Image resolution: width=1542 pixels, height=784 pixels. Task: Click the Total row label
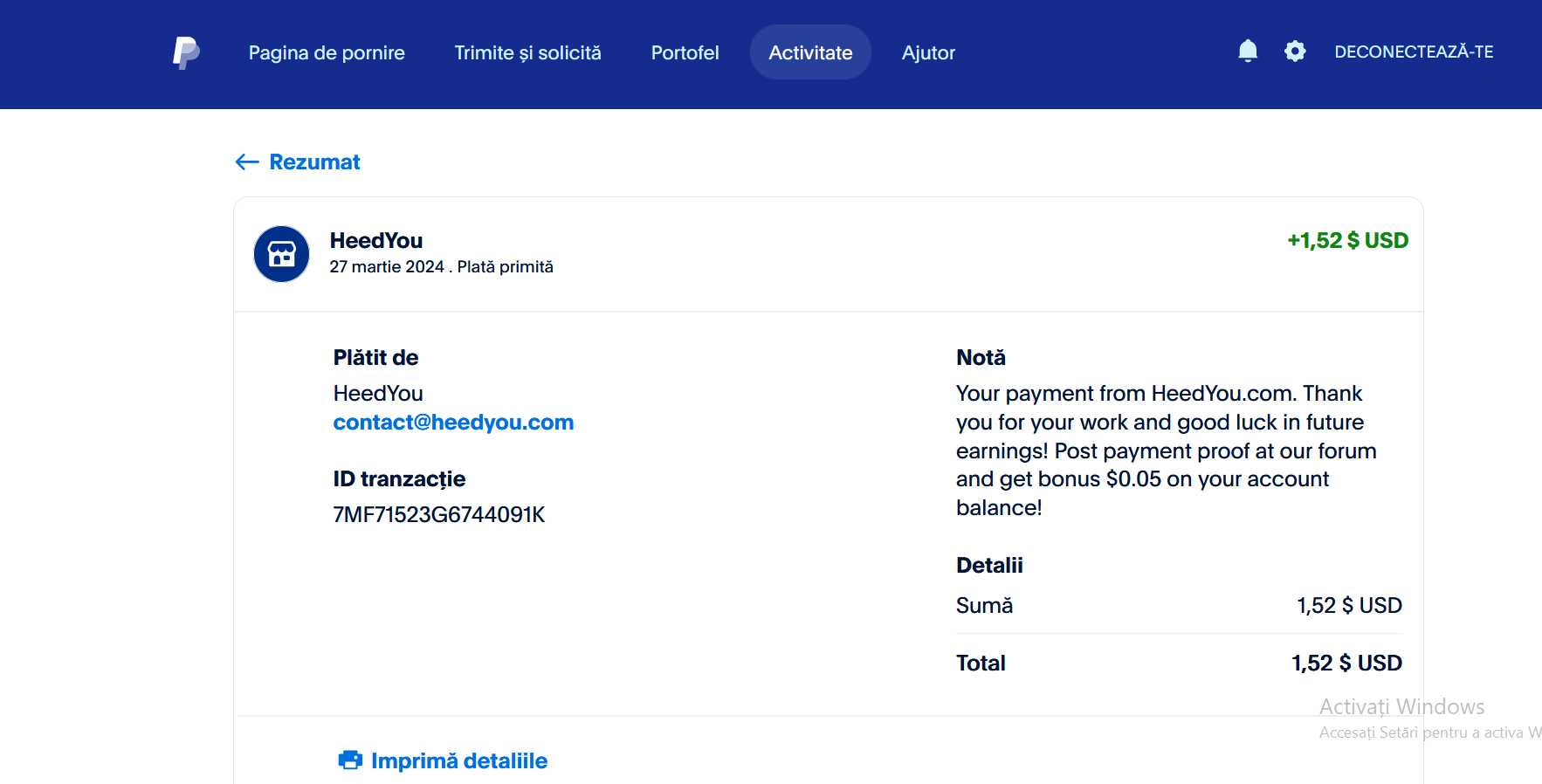[x=981, y=663]
